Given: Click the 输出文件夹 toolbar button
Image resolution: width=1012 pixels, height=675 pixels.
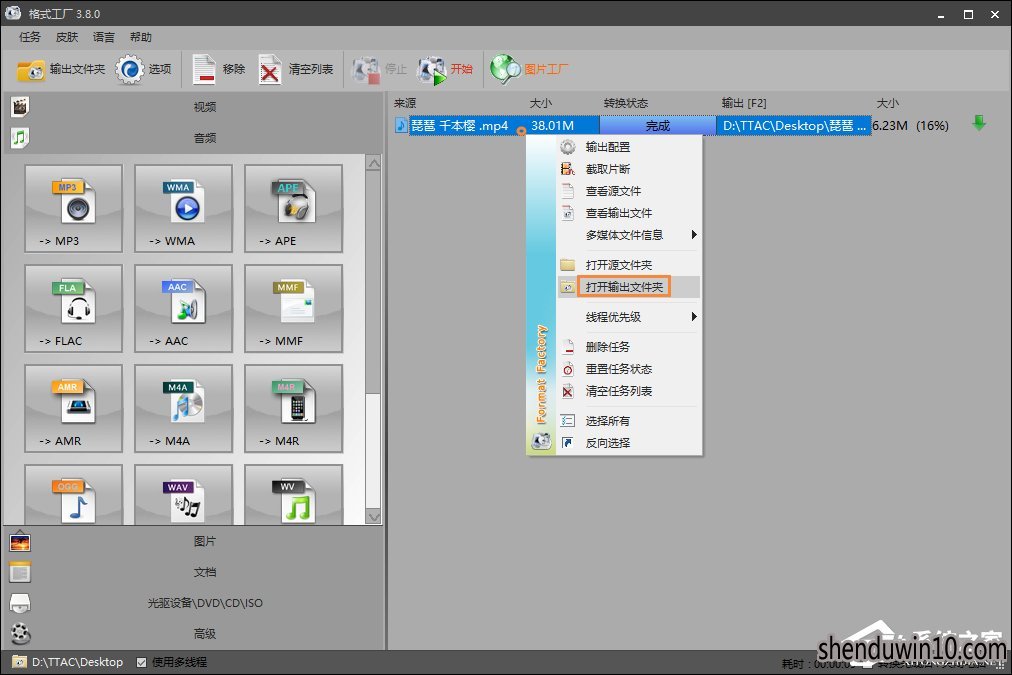Looking at the screenshot, I should pos(61,69).
